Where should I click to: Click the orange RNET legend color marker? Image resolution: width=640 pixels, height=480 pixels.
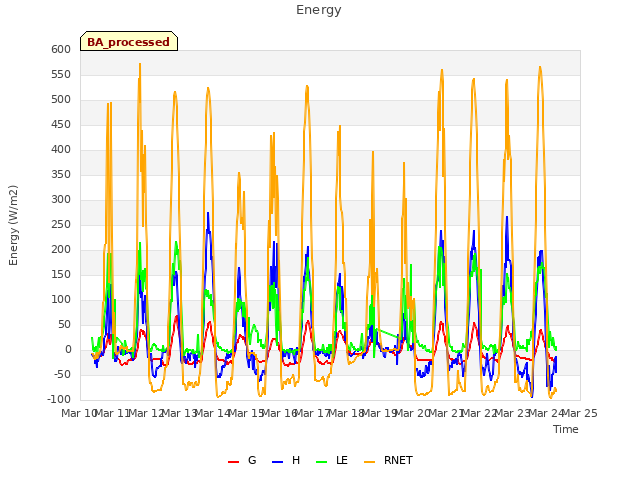coord(369,462)
